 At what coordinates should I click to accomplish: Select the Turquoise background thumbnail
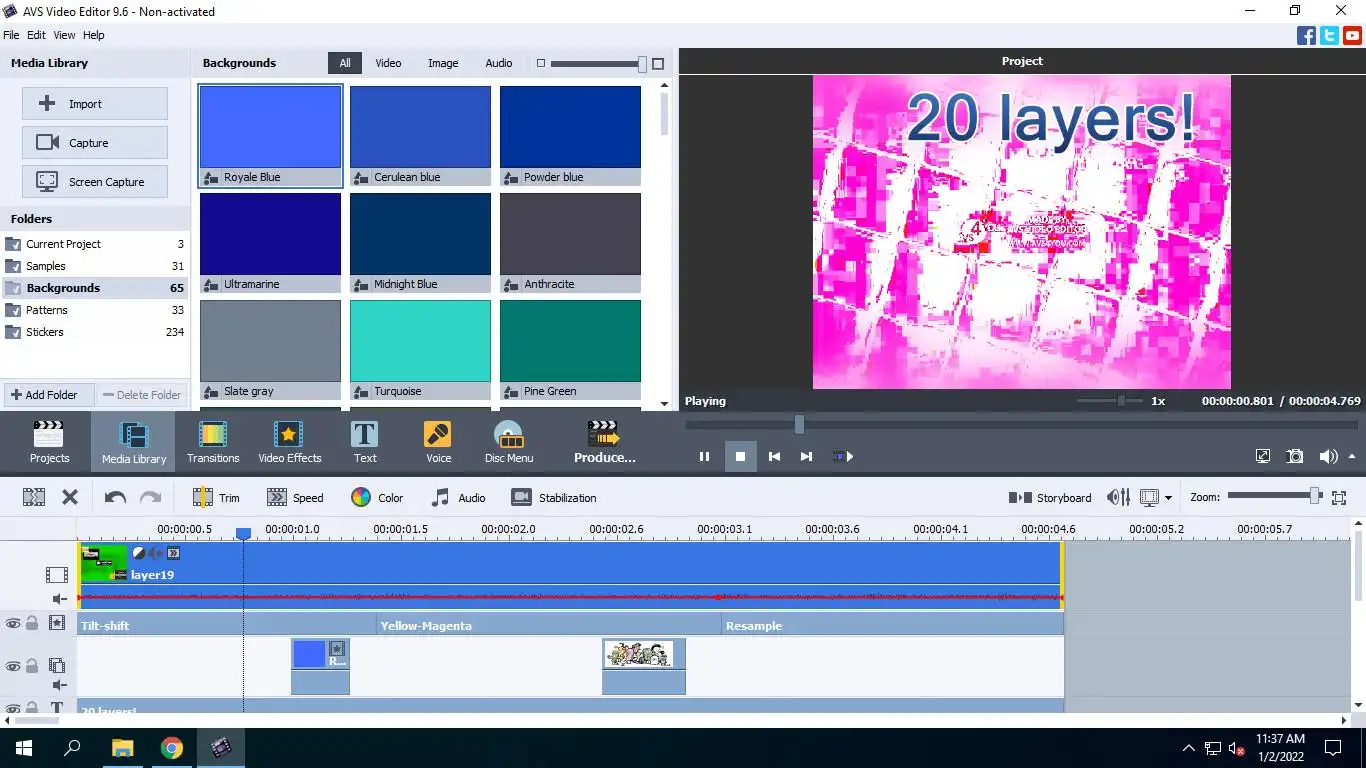[x=420, y=350]
